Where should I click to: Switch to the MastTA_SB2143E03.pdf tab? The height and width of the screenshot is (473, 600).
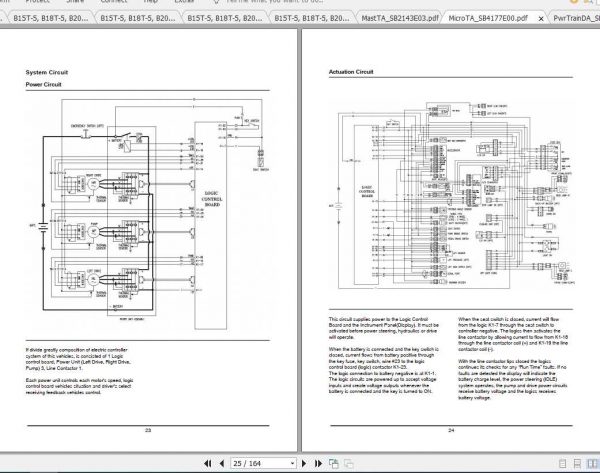pyautogui.click(x=399, y=18)
